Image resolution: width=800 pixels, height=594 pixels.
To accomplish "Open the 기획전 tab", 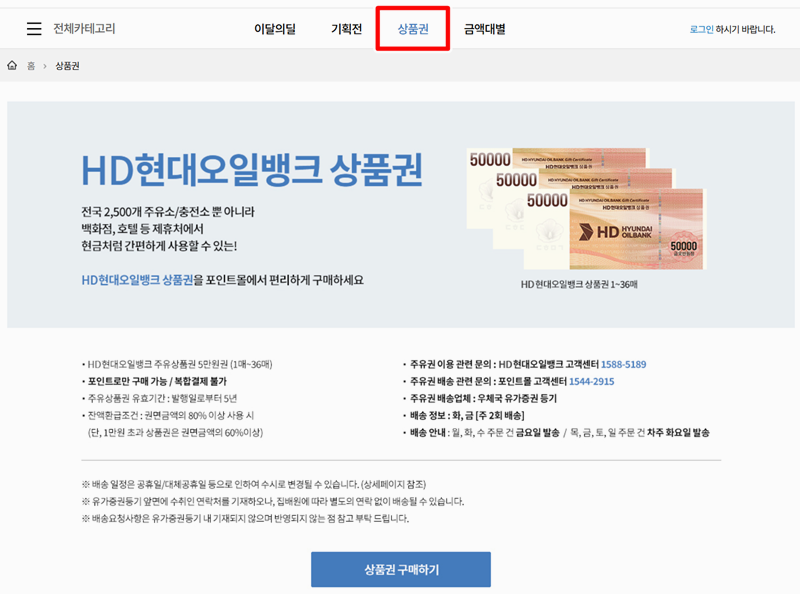I will [346, 29].
